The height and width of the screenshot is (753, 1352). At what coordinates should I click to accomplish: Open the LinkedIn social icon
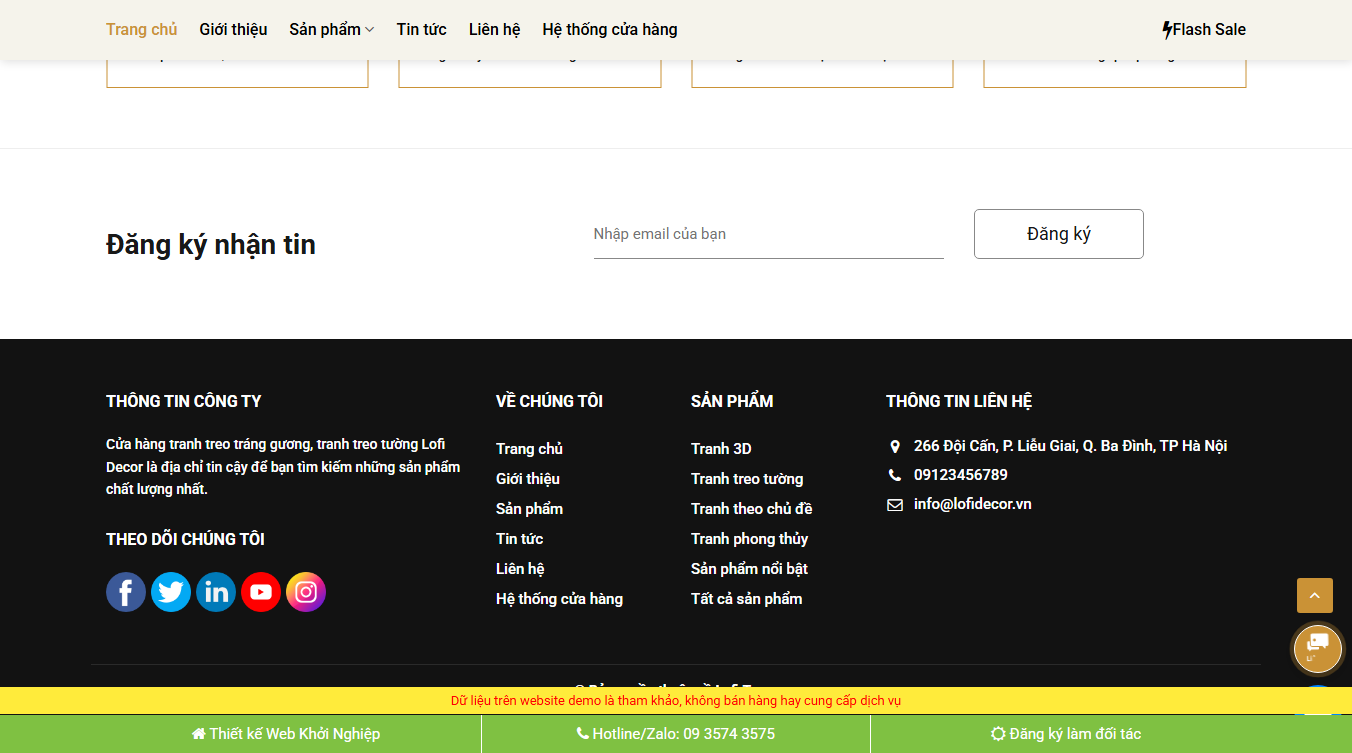(216, 592)
